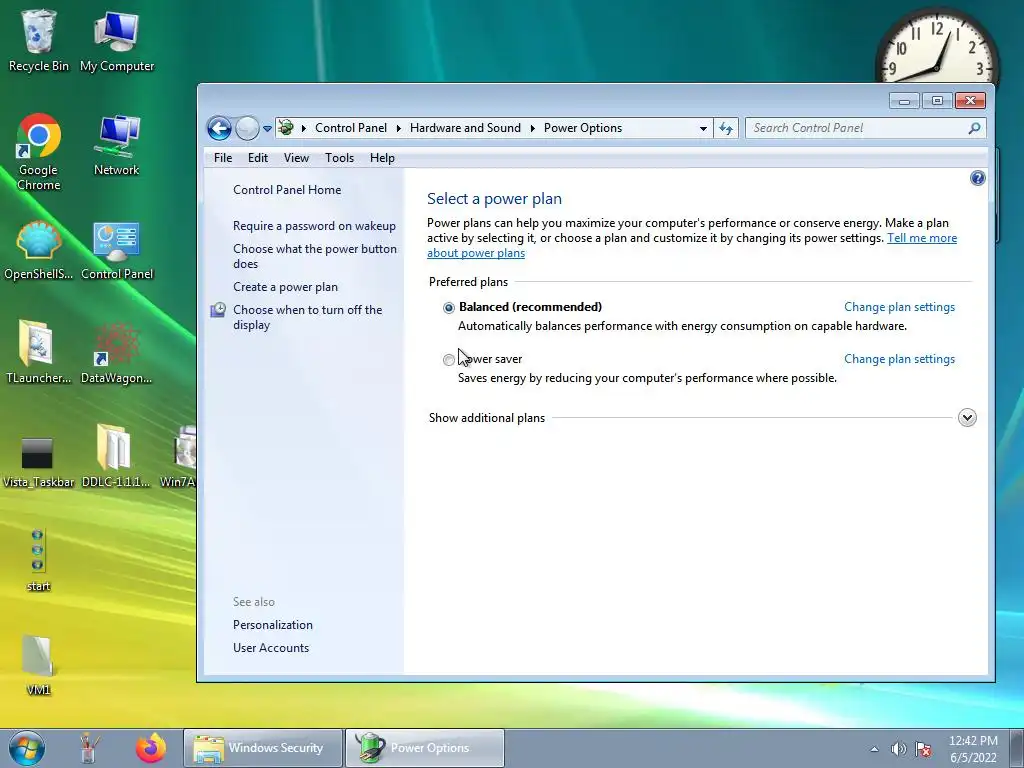
Task: Open the Tools menu
Action: click(339, 158)
